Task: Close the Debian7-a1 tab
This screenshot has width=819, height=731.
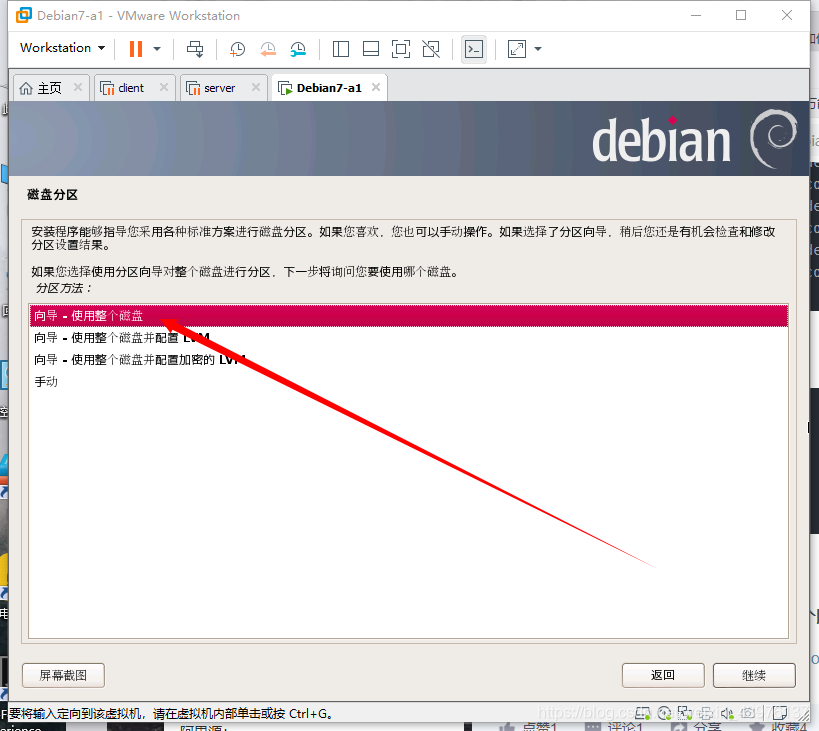Action: point(376,87)
